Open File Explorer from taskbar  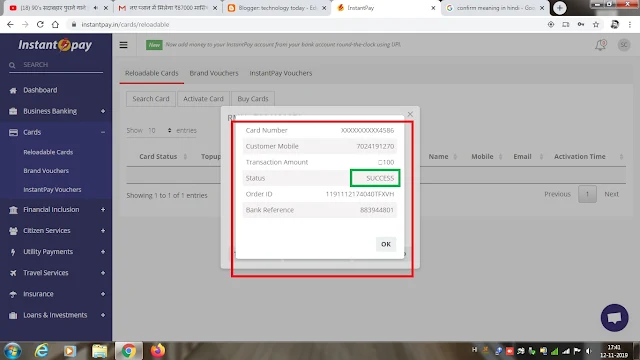pyautogui.click(x=99, y=351)
